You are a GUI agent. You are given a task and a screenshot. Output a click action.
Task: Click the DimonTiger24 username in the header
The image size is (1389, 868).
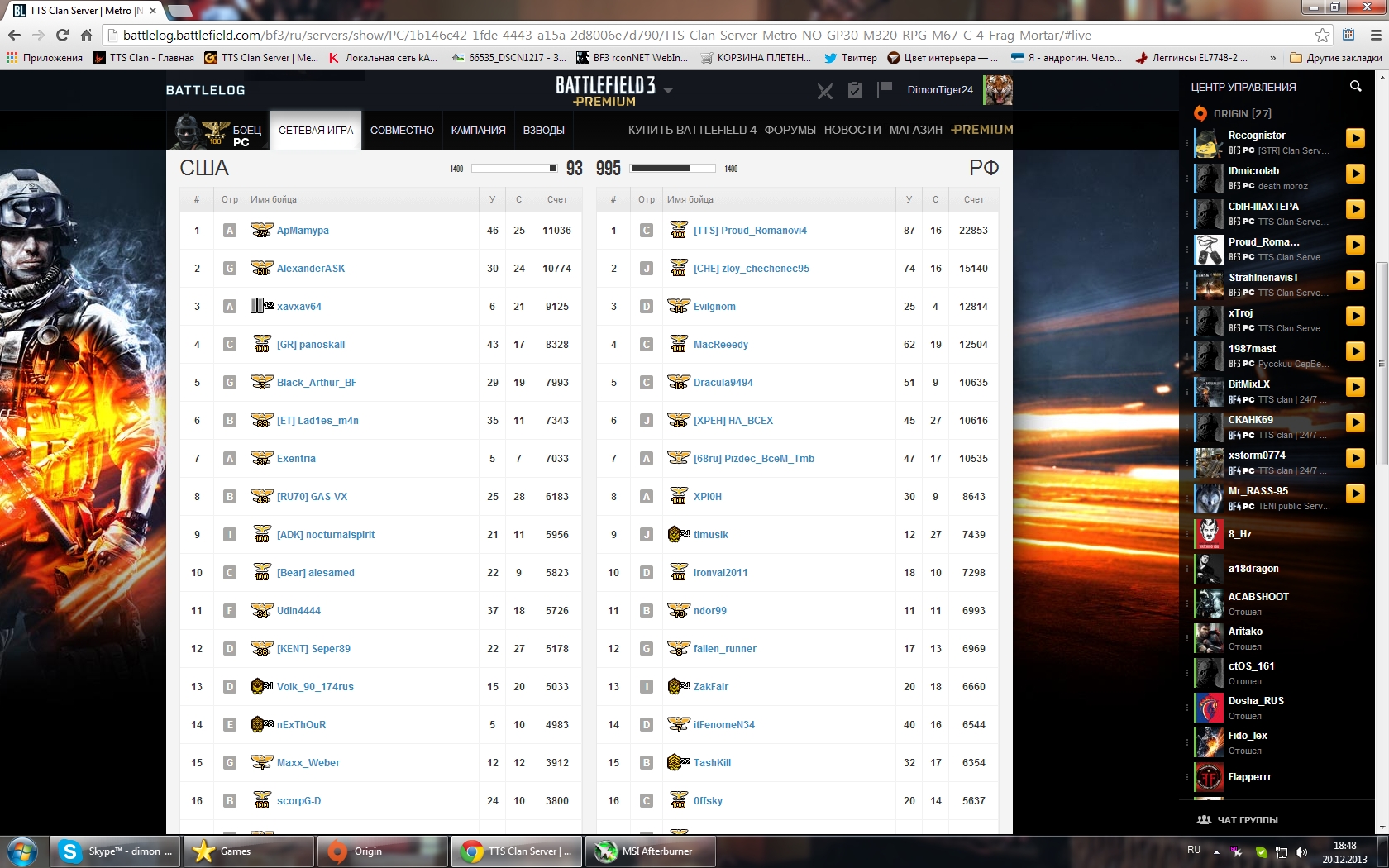click(940, 89)
